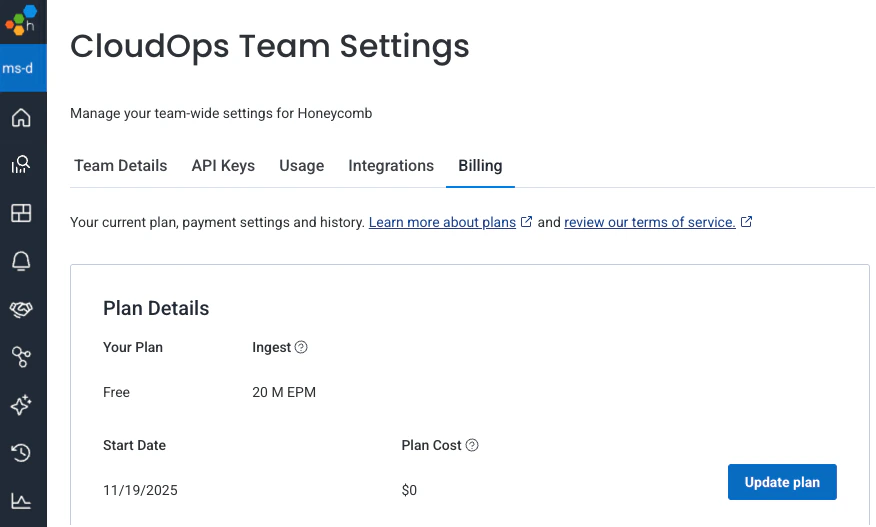Click the Plan Cost help question icon

coord(472,445)
